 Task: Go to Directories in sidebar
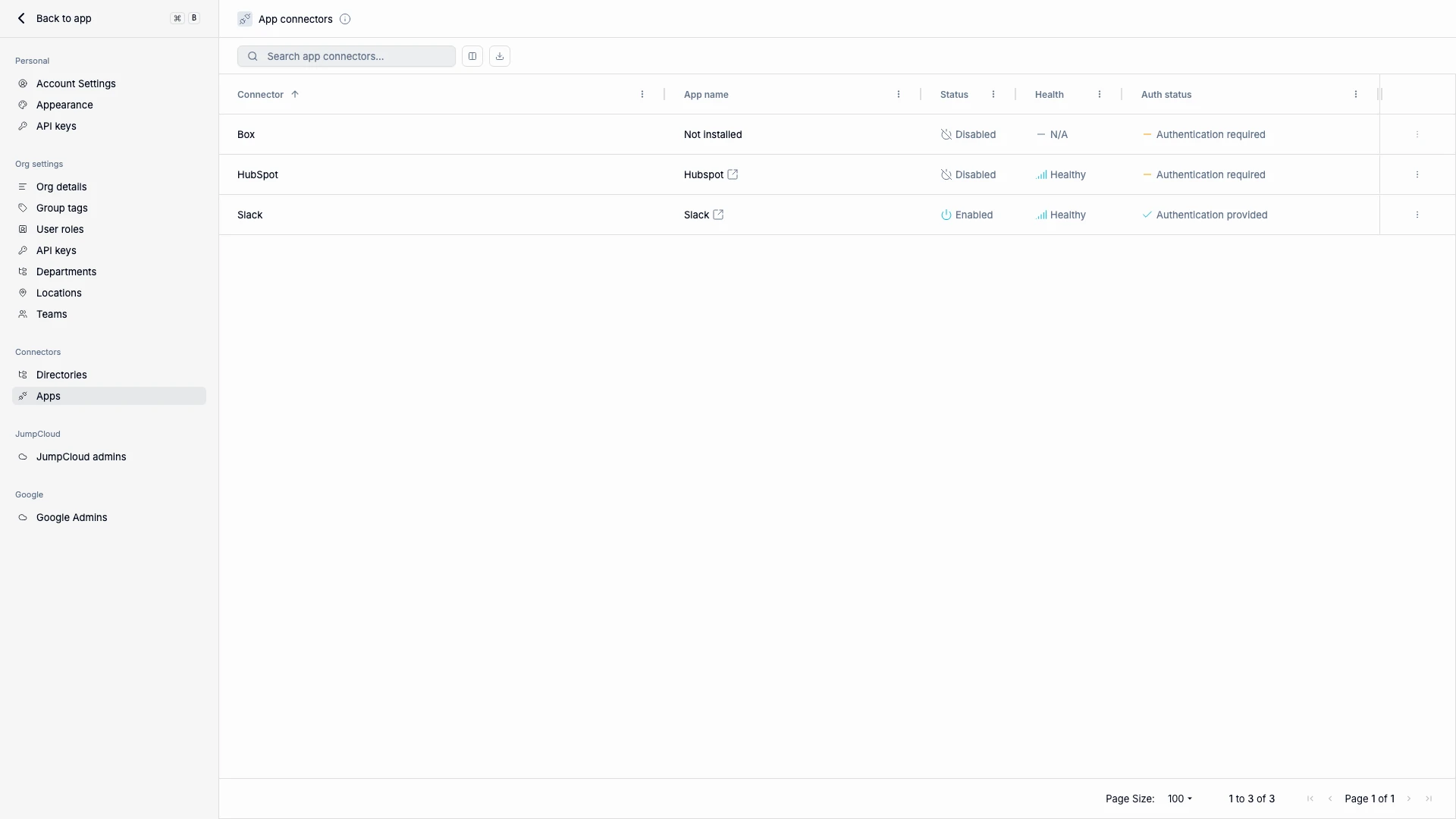tap(61, 375)
